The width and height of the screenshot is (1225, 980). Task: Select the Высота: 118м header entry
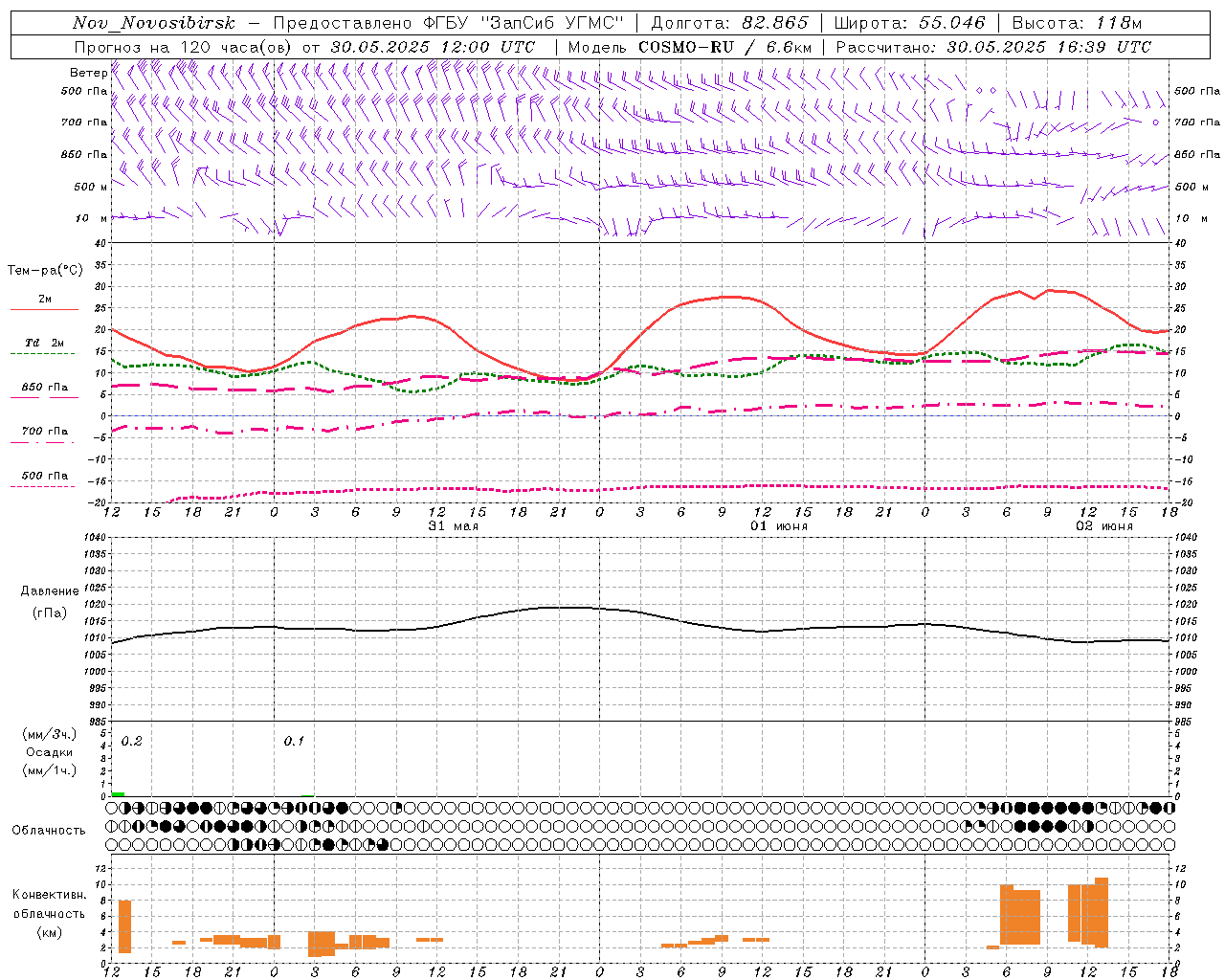pos(1077,23)
